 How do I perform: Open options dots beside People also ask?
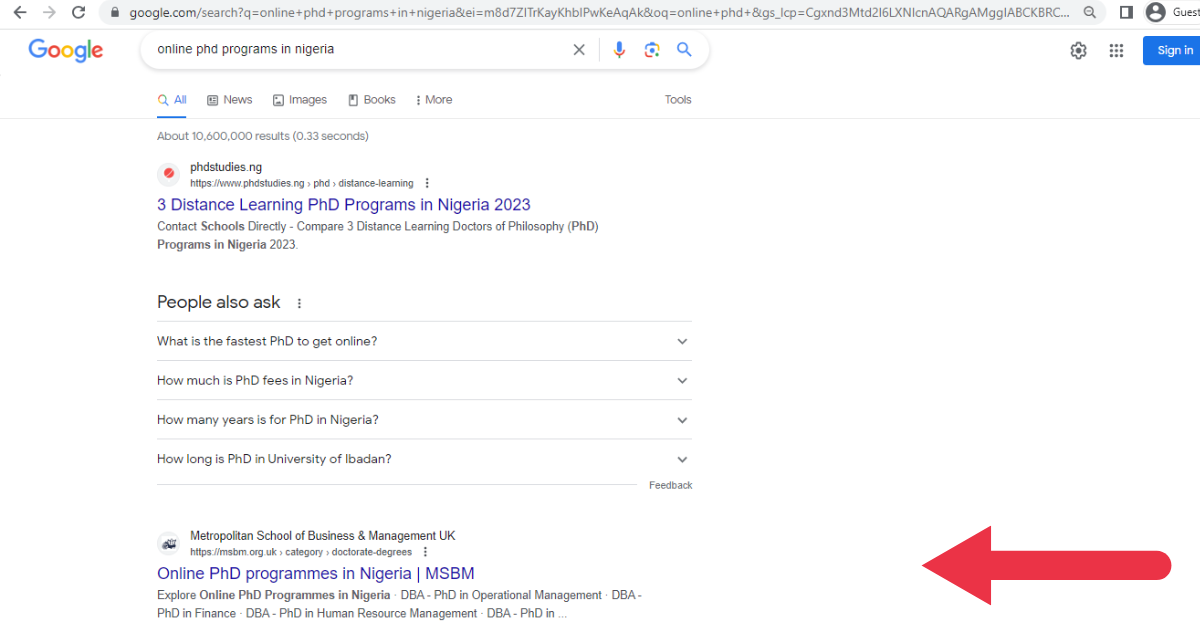[298, 303]
